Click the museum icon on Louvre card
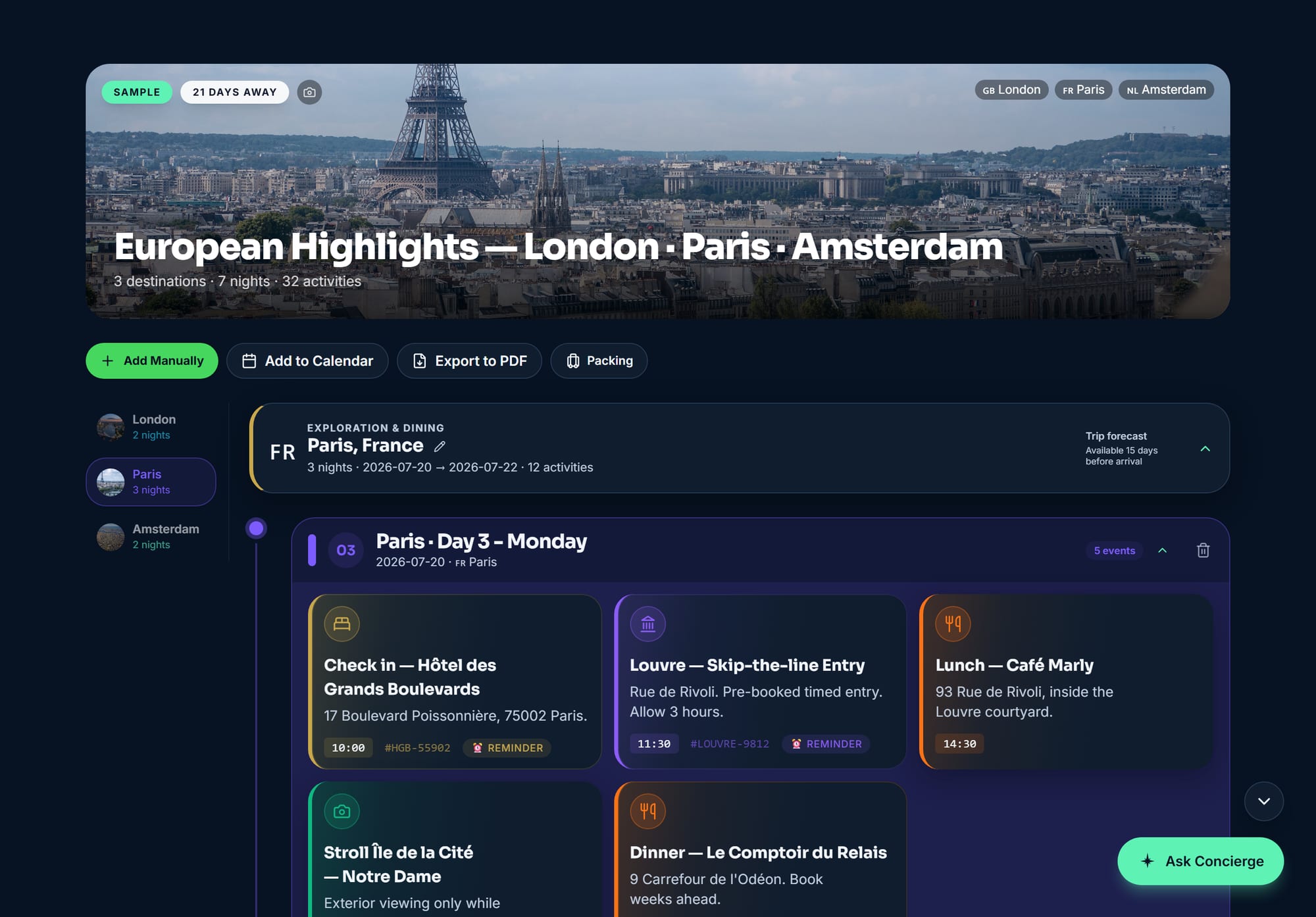1316x917 pixels. (x=647, y=624)
